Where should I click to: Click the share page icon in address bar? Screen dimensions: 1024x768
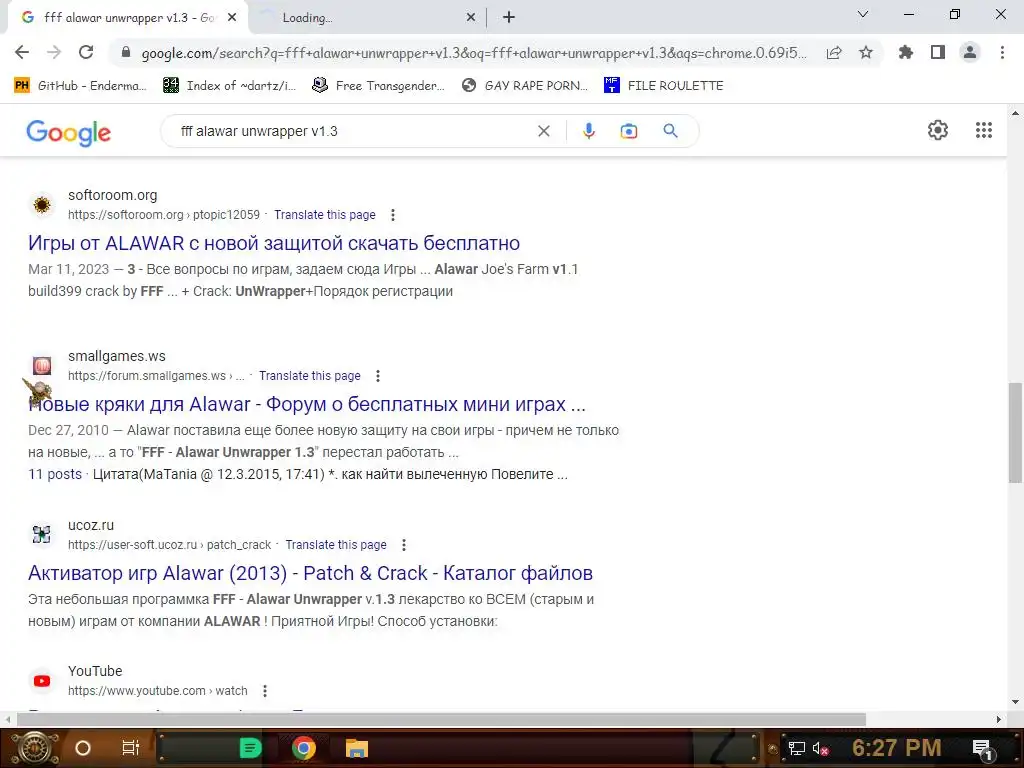[x=834, y=53]
